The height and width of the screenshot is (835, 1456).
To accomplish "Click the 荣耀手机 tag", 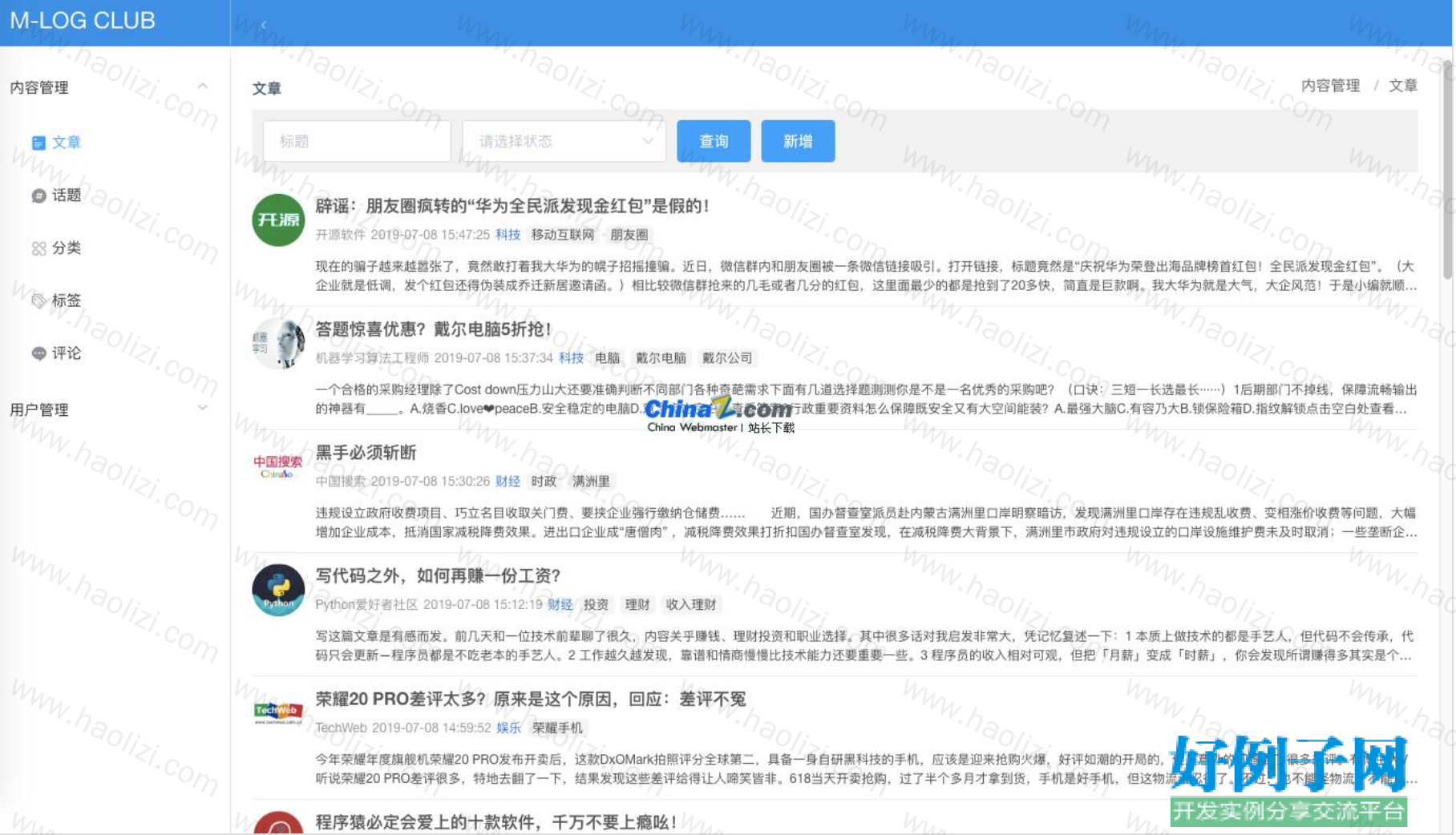I will click(x=557, y=728).
